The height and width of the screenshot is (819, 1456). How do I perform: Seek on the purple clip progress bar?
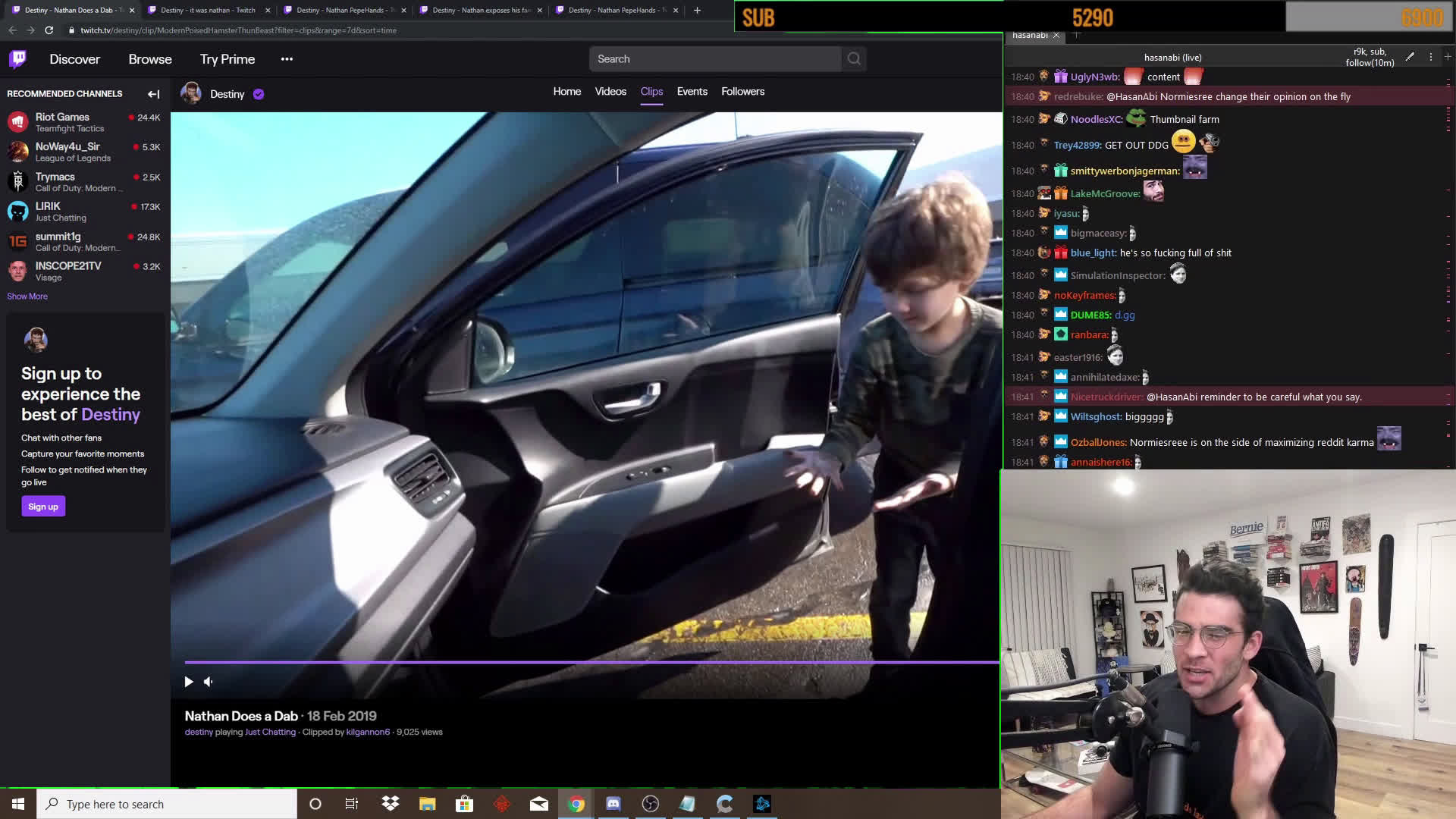coord(591,662)
